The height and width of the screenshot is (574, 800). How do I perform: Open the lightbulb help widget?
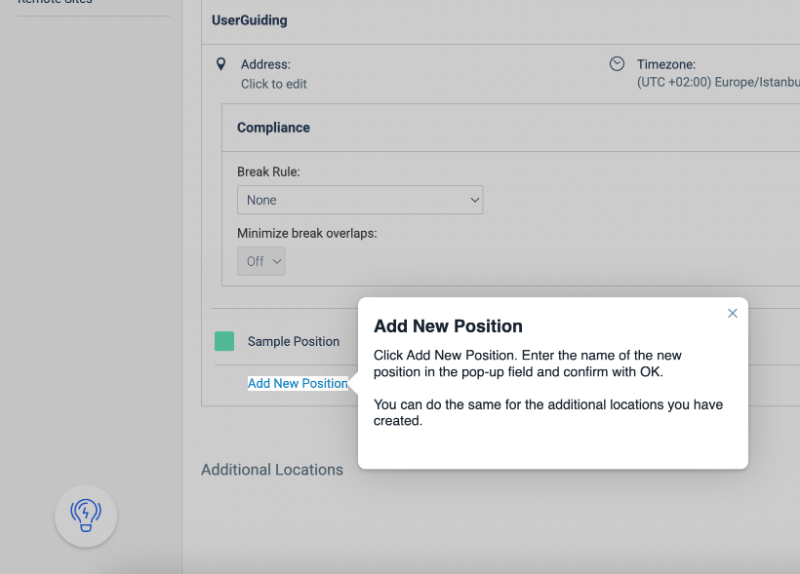[86, 515]
